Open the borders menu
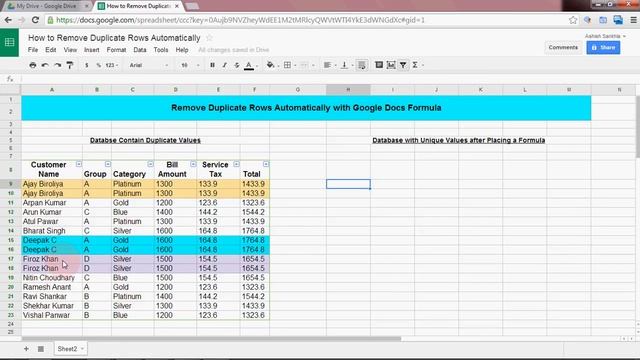This screenshot has width=640, height=360. 289,65
